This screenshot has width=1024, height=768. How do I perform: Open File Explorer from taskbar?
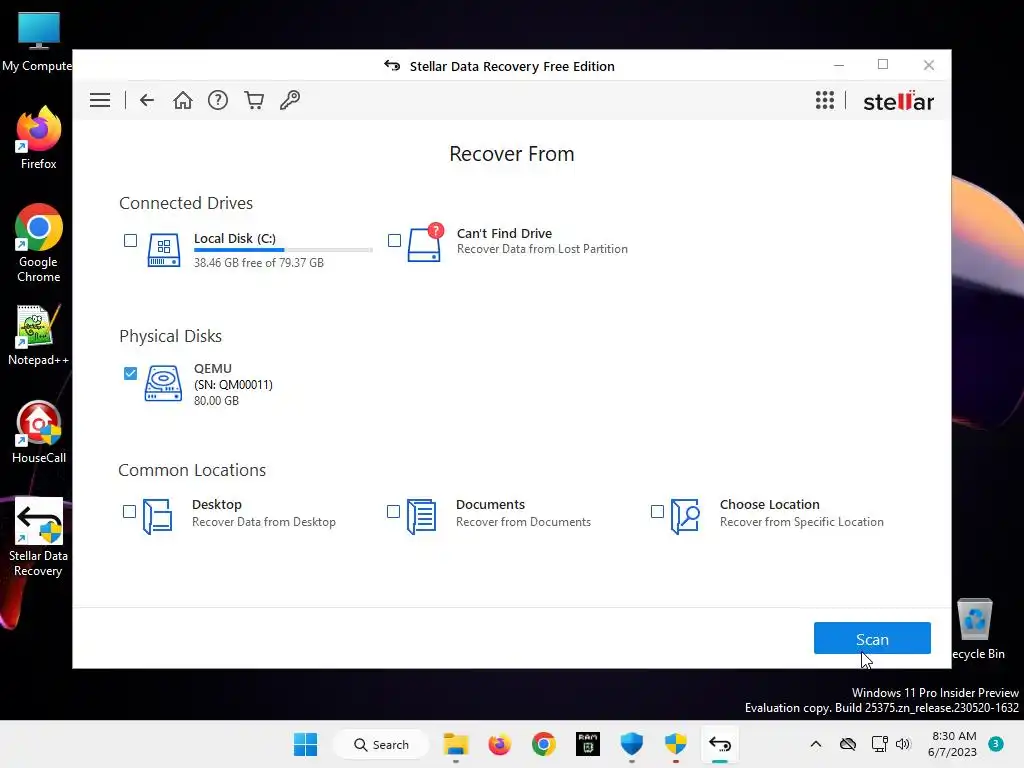click(x=456, y=744)
